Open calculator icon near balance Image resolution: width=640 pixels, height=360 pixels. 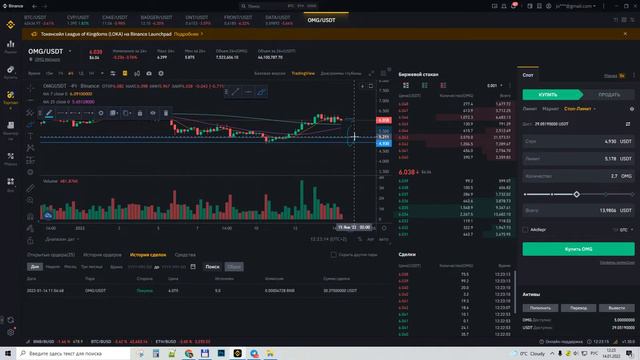(x=628, y=124)
